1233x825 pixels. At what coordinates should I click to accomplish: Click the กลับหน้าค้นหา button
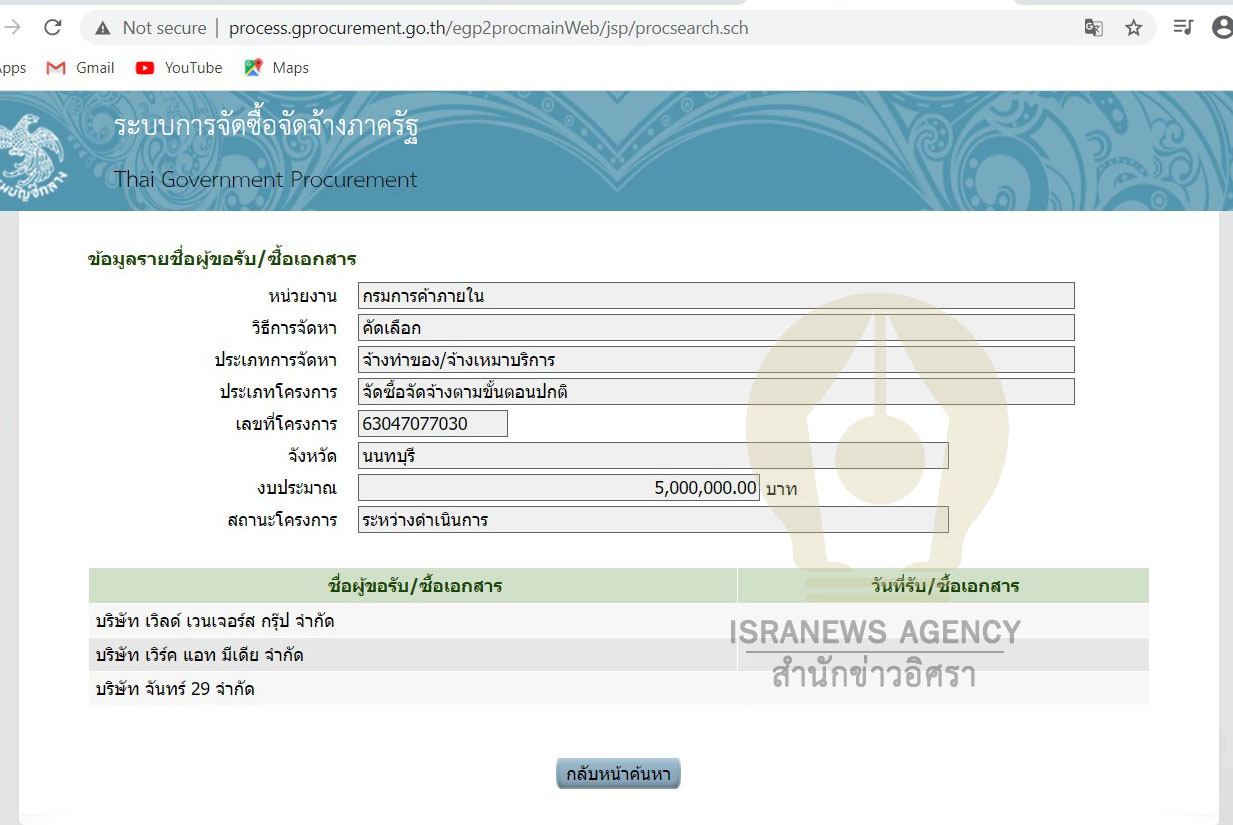(618, 774)
